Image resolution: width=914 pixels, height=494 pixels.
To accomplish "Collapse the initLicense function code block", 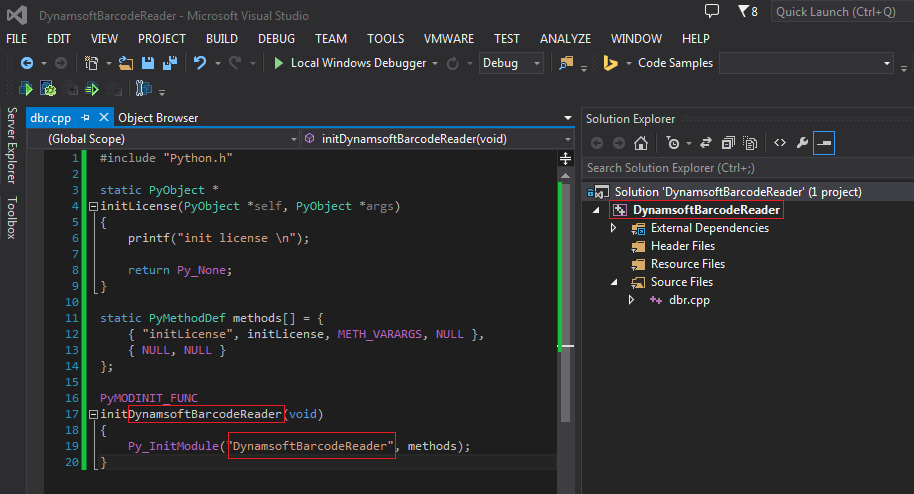I will [93, 207].
